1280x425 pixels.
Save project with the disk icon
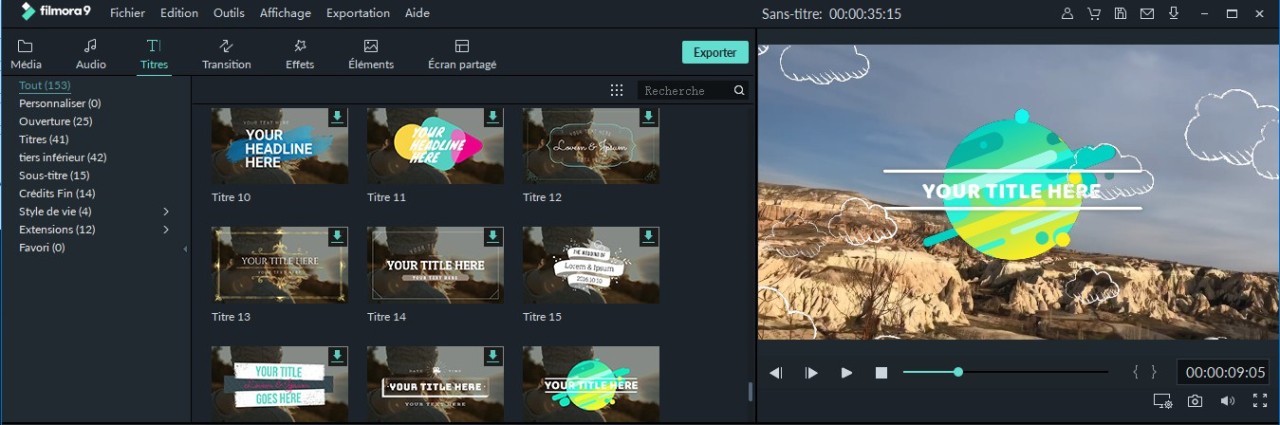(1121, 13)
